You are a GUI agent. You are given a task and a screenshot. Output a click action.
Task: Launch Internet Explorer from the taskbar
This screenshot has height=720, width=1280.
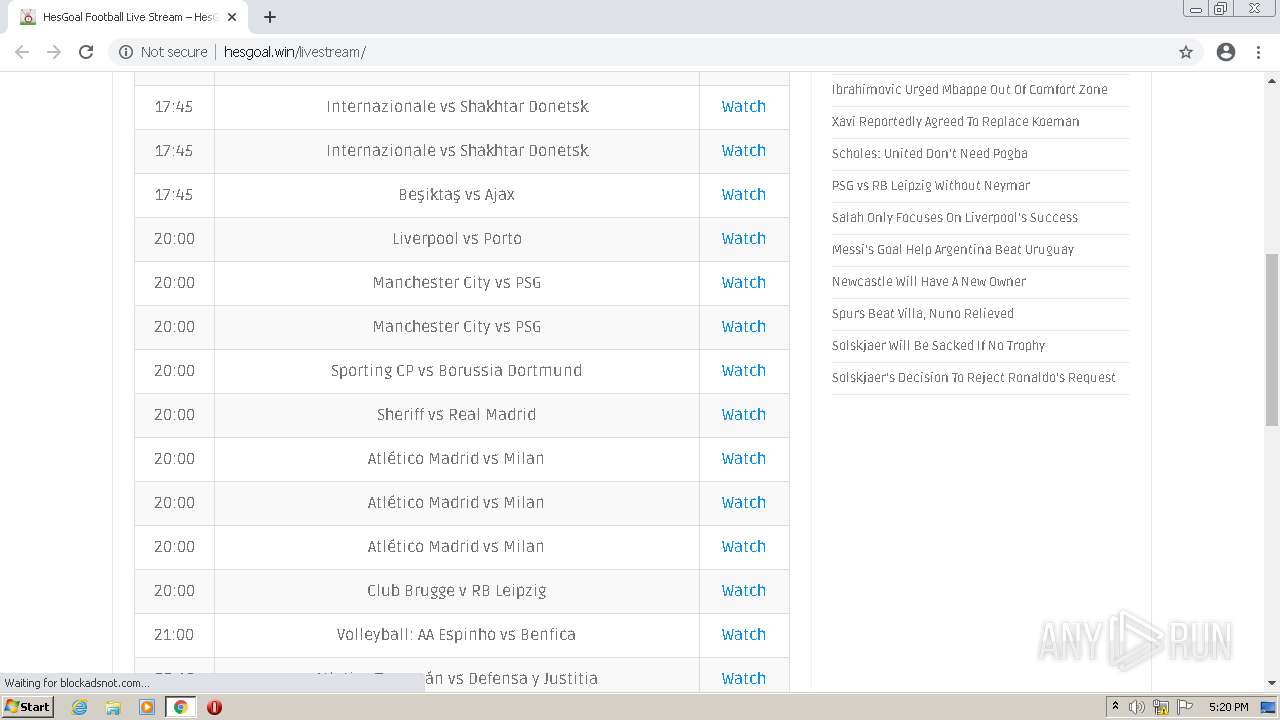point(80,707)
